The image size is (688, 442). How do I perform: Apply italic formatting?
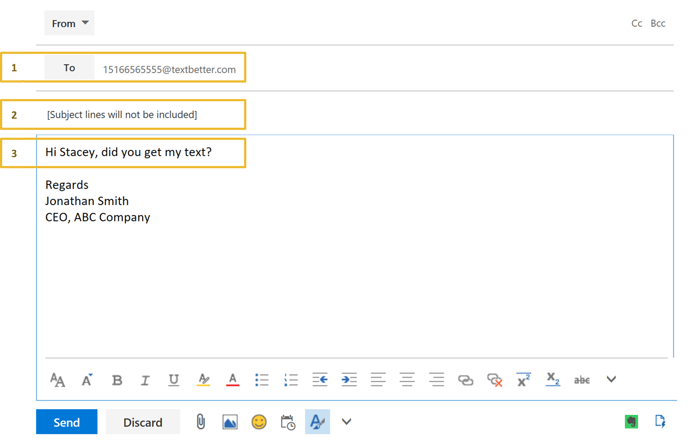(145, 380)
